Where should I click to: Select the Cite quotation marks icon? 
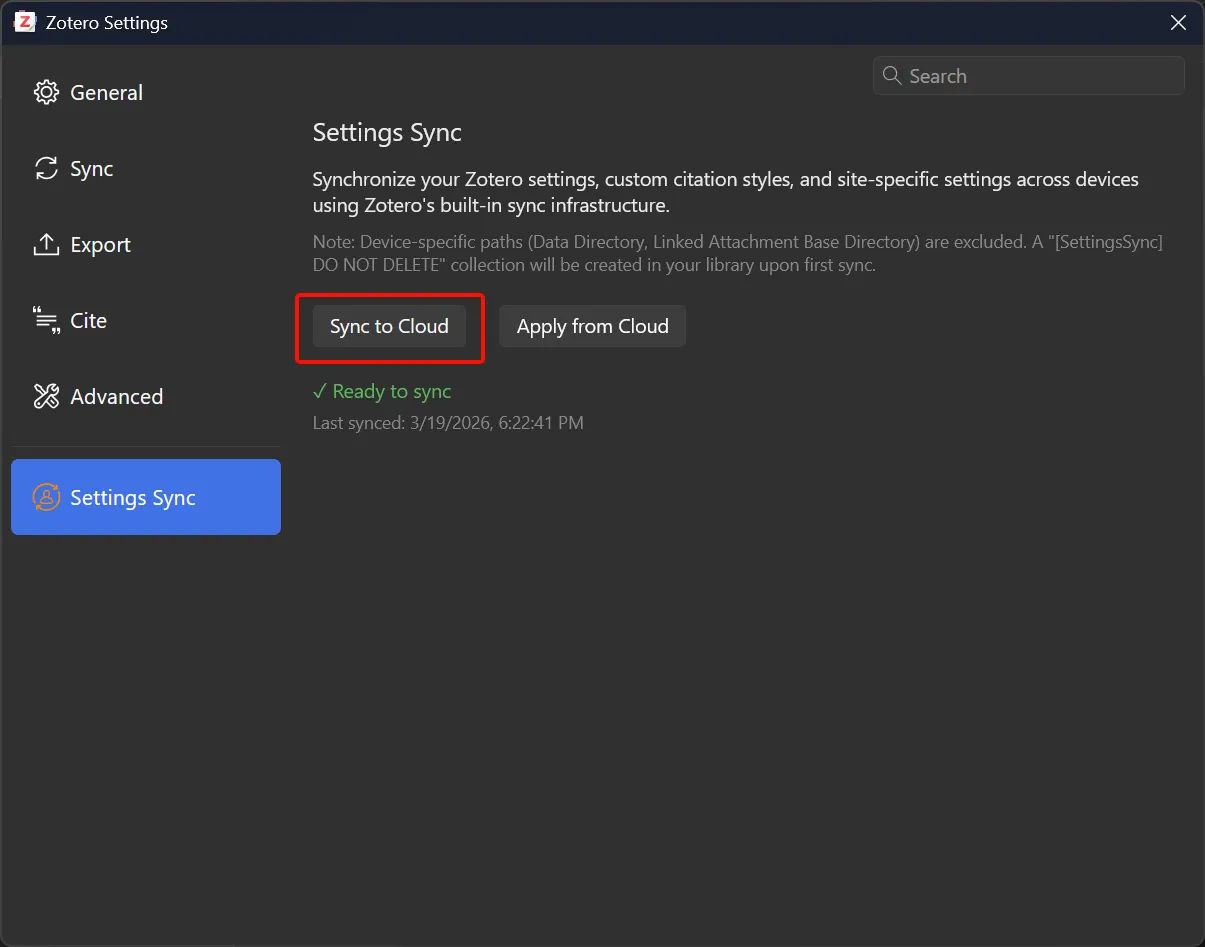click(x=46, y=320)
